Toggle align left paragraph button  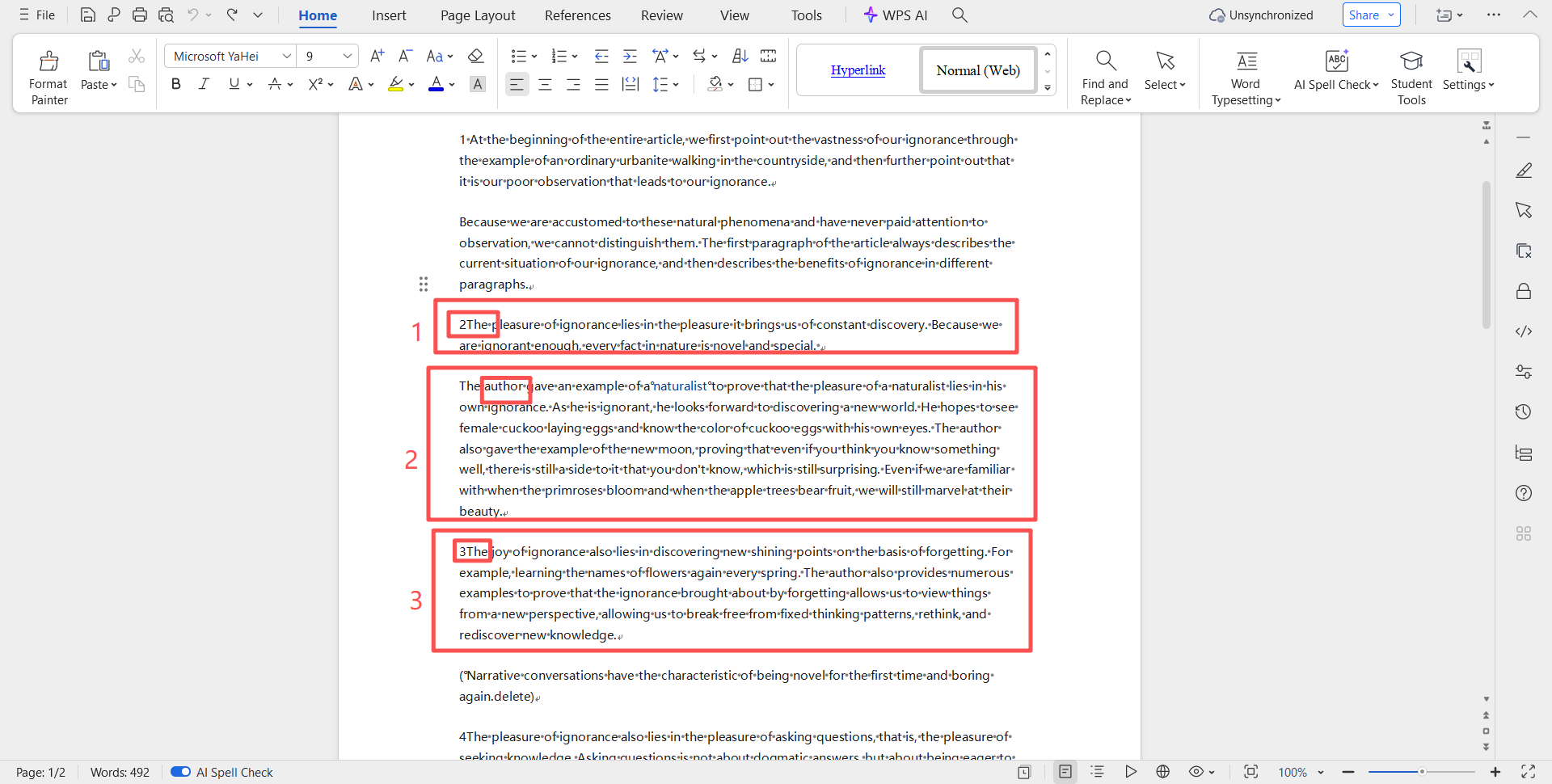pos(517,84)
